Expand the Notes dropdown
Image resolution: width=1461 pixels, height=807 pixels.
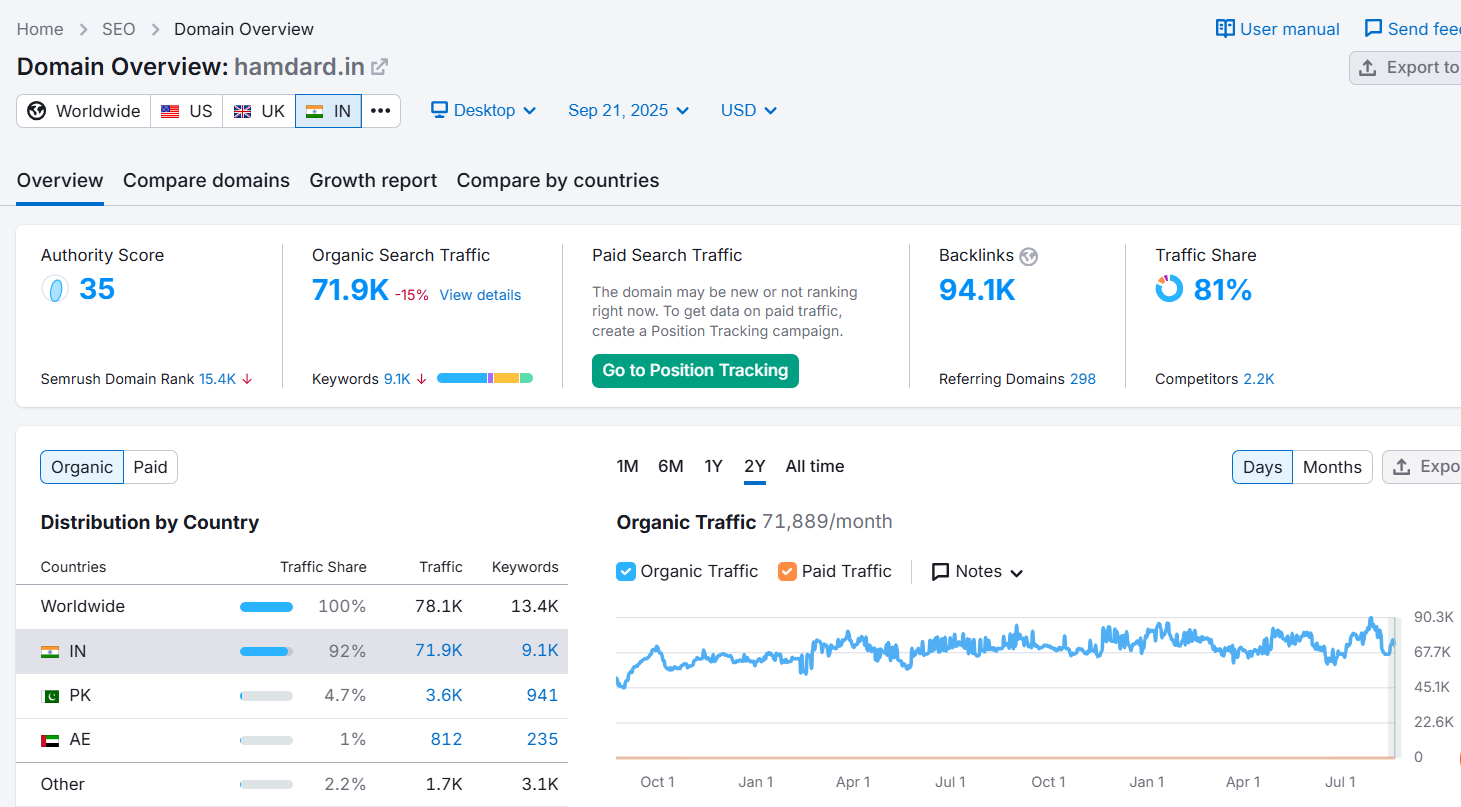coord(977,572)
